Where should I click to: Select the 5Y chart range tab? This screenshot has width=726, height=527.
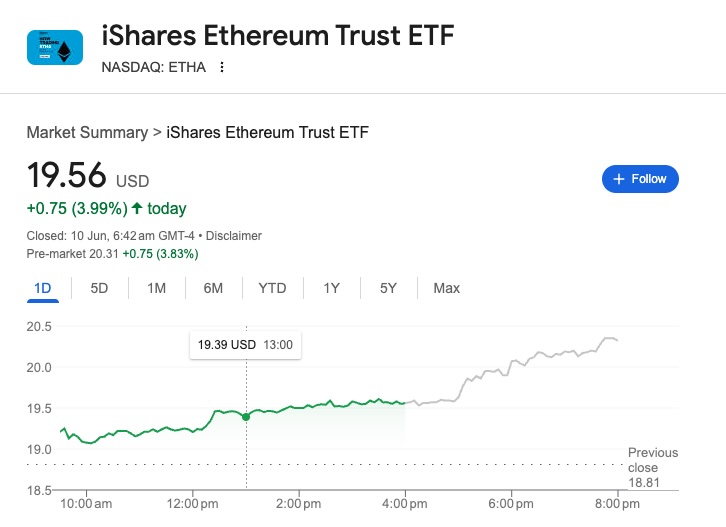pos(389,288)
